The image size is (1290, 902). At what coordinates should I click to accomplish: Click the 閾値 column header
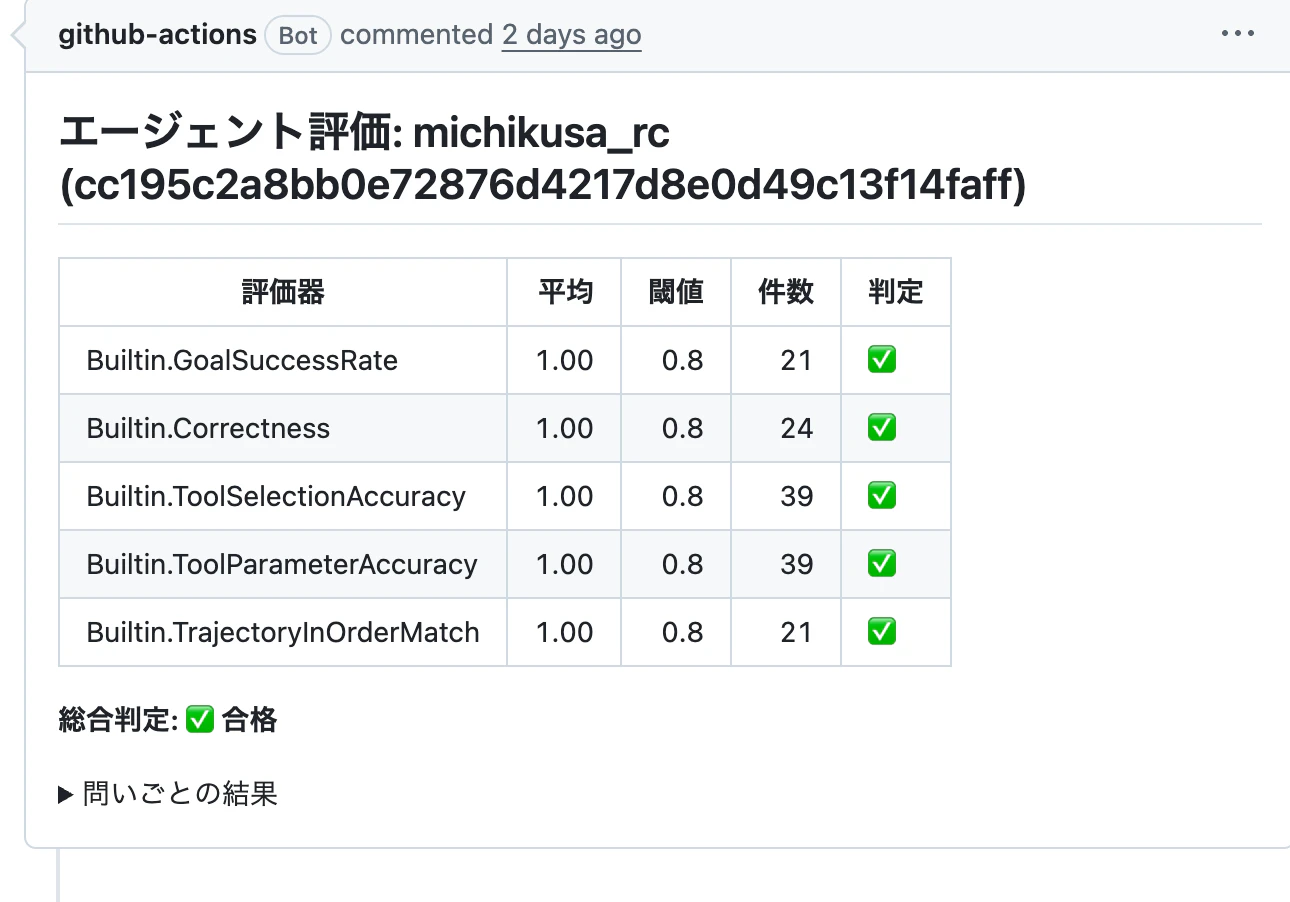coord(676,292)
